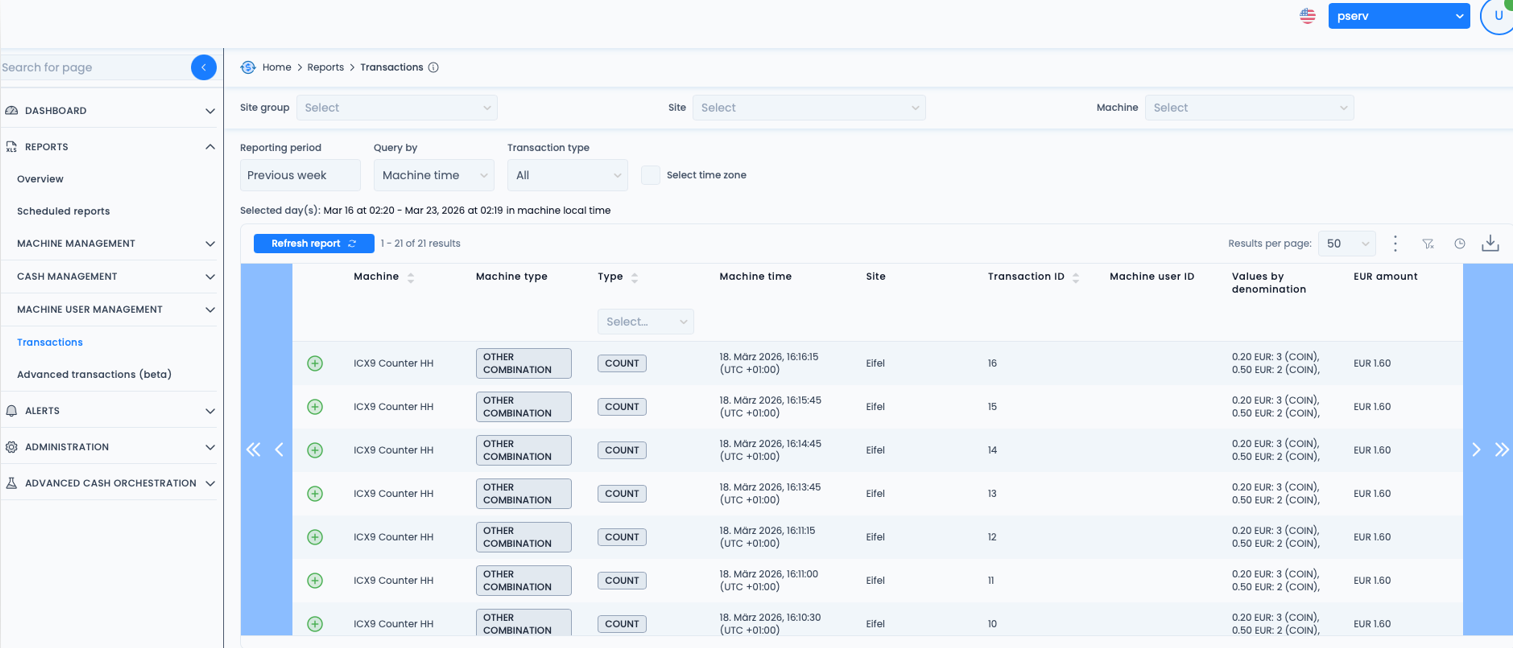This screenshot has width=1513, height=648.
Task: Click the Dashboard gauge icon in sidebar
Action: click(x=12, y=110)
